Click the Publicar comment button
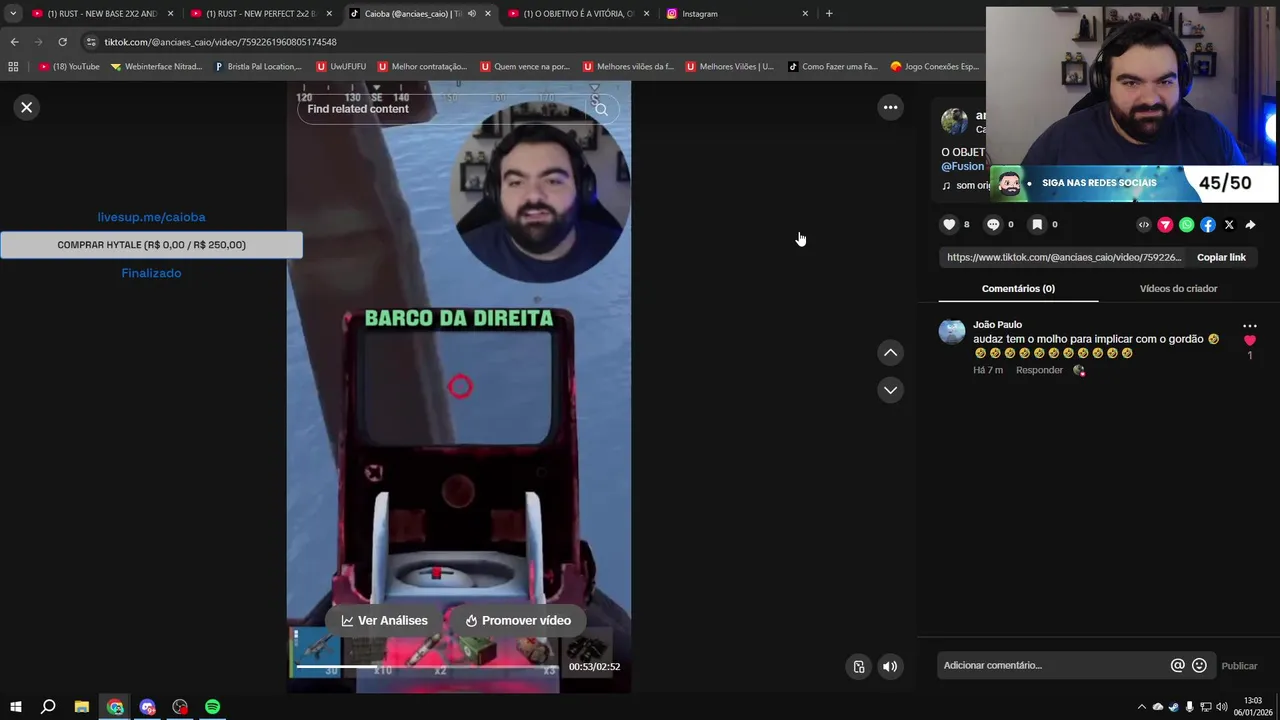The image size is (1280, 720). pyautogui.click(x=1239, y=665)
